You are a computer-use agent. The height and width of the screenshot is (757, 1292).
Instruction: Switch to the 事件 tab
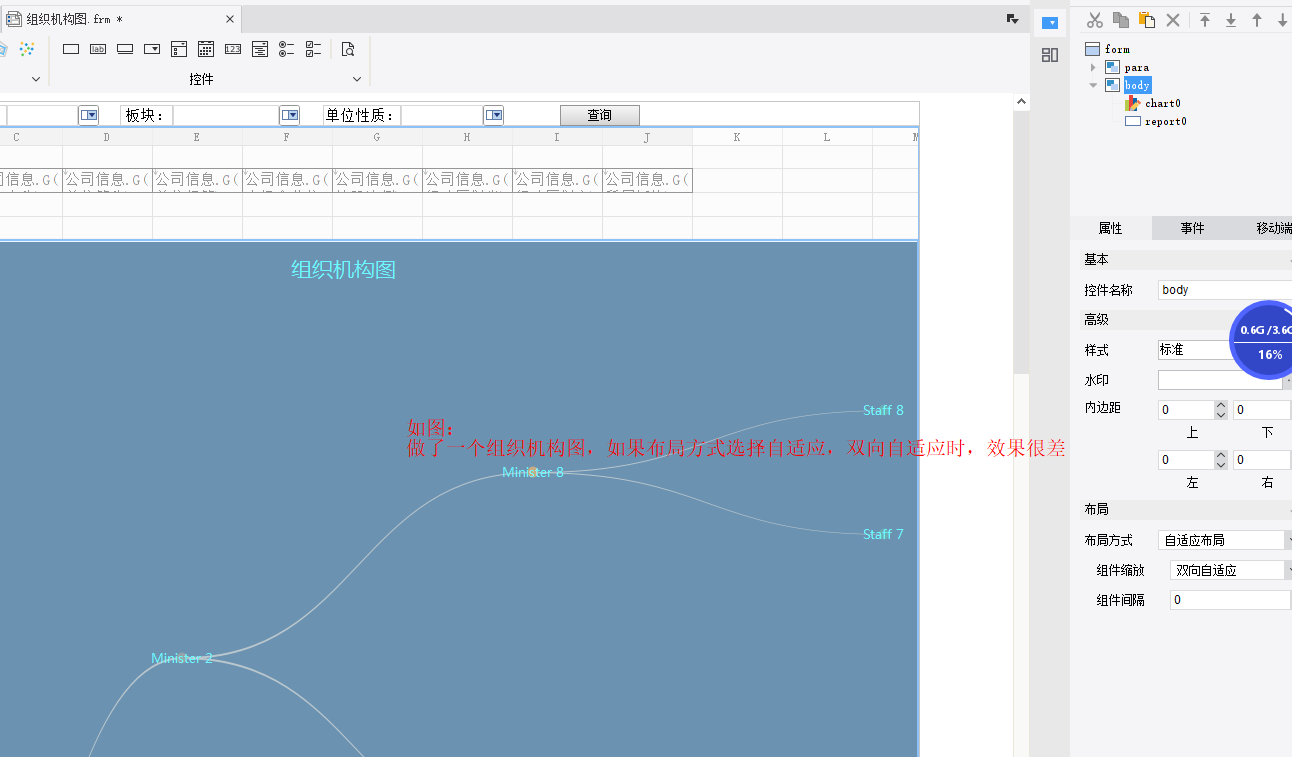tap(1192, 228)
